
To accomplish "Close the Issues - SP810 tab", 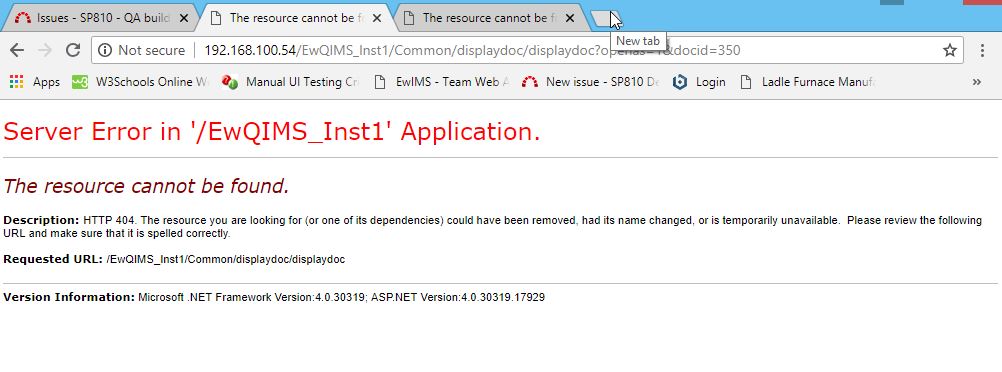I will pyautogui.click(x=184, y=19).
